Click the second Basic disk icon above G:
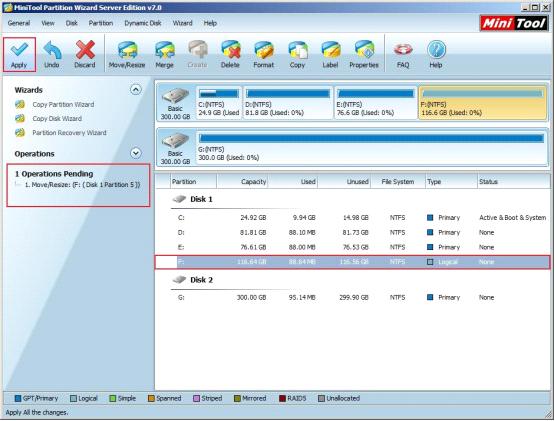 175,141
